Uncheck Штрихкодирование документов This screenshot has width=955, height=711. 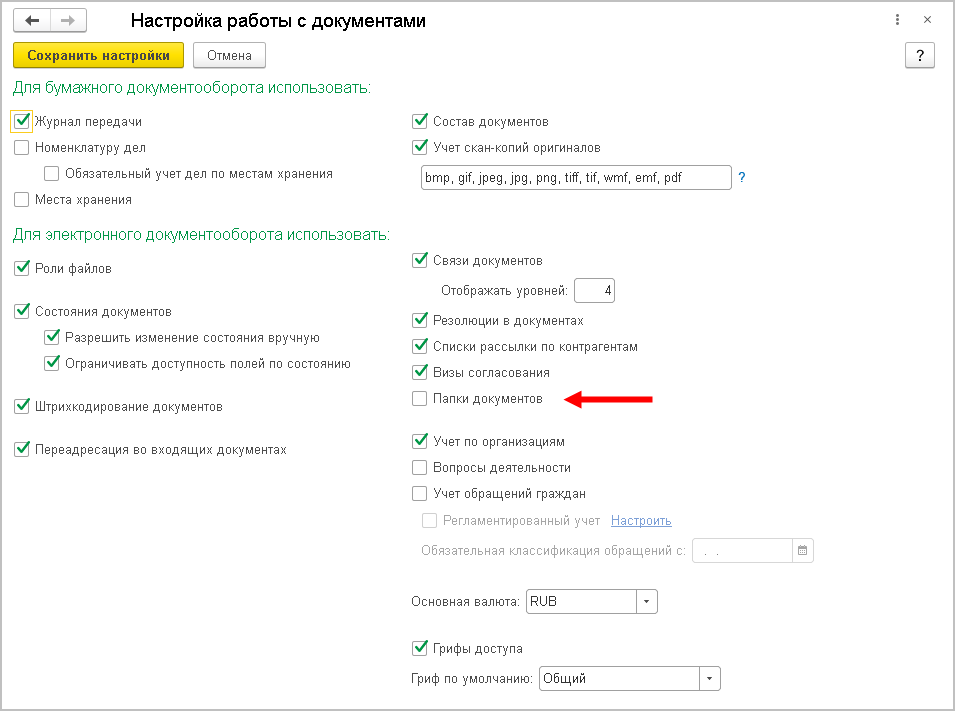tap(22, 407)
